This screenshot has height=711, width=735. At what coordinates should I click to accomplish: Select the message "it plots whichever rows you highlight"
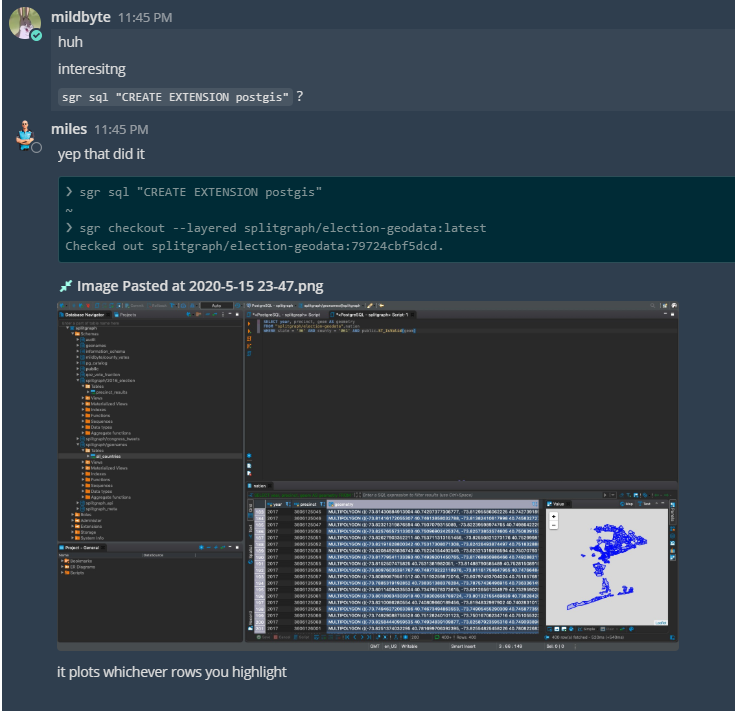coord(172,672)
